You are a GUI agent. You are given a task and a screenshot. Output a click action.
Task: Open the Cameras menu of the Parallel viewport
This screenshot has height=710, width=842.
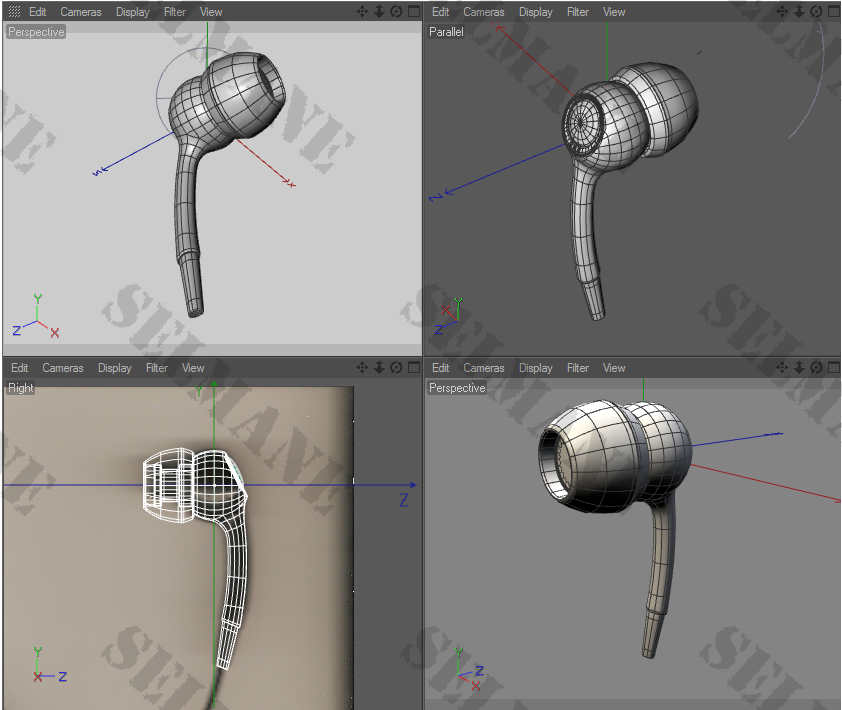pyautogui.click(x=484, y=12)
